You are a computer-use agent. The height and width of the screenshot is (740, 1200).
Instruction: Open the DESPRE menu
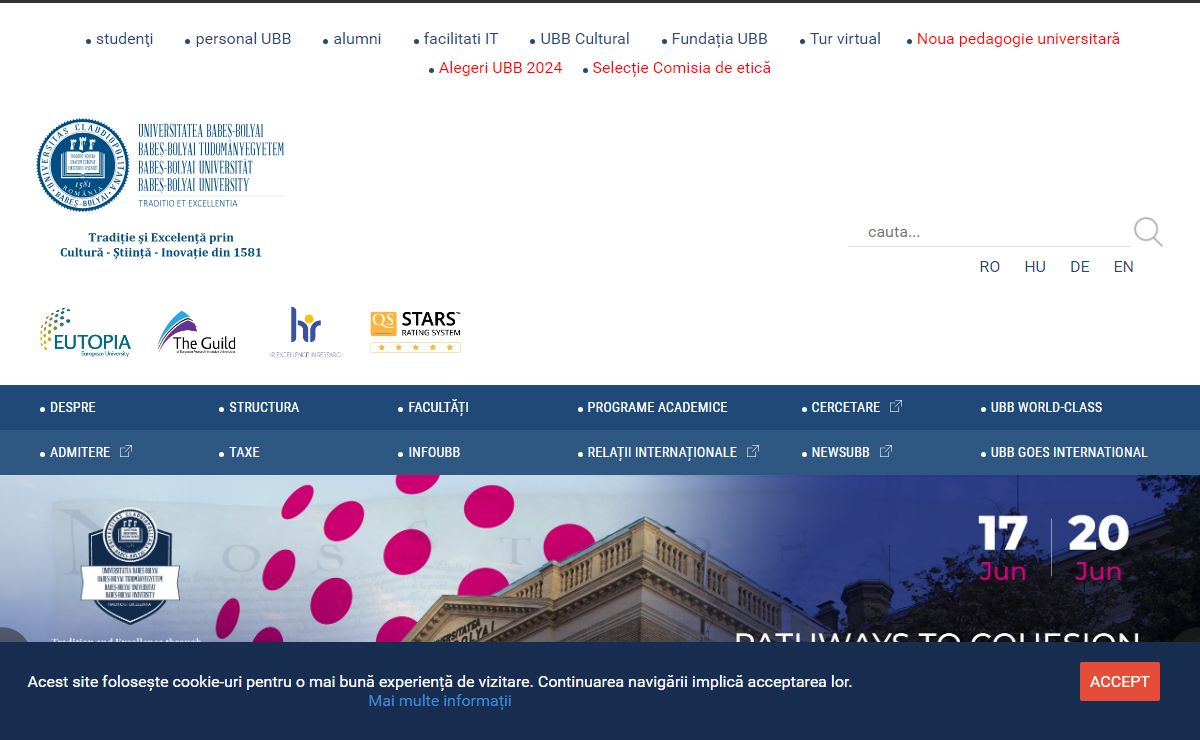coord(73,408)
